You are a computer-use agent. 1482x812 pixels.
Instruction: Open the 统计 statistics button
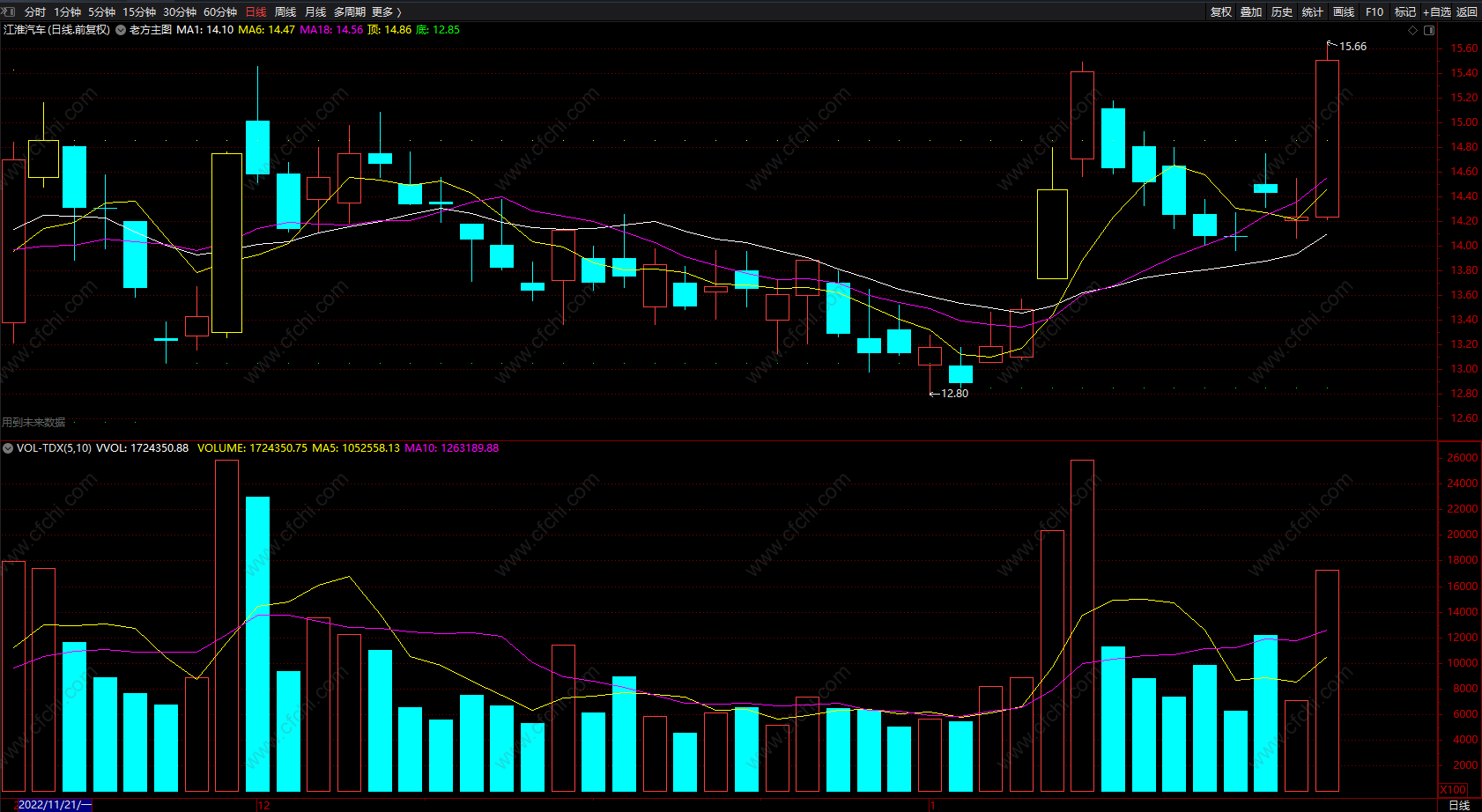click(x=1313, y=11)
